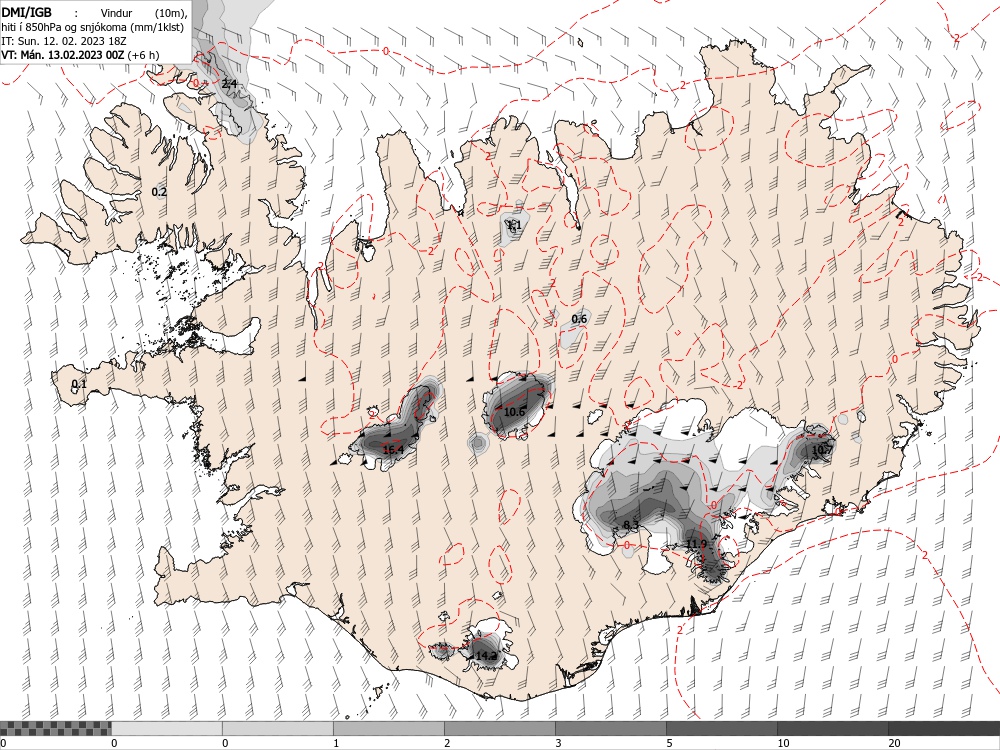The height and width of the screenshot is (750, 1000).
Task: Click the 10.6 snowfall value label
Action: pos(514,412)
